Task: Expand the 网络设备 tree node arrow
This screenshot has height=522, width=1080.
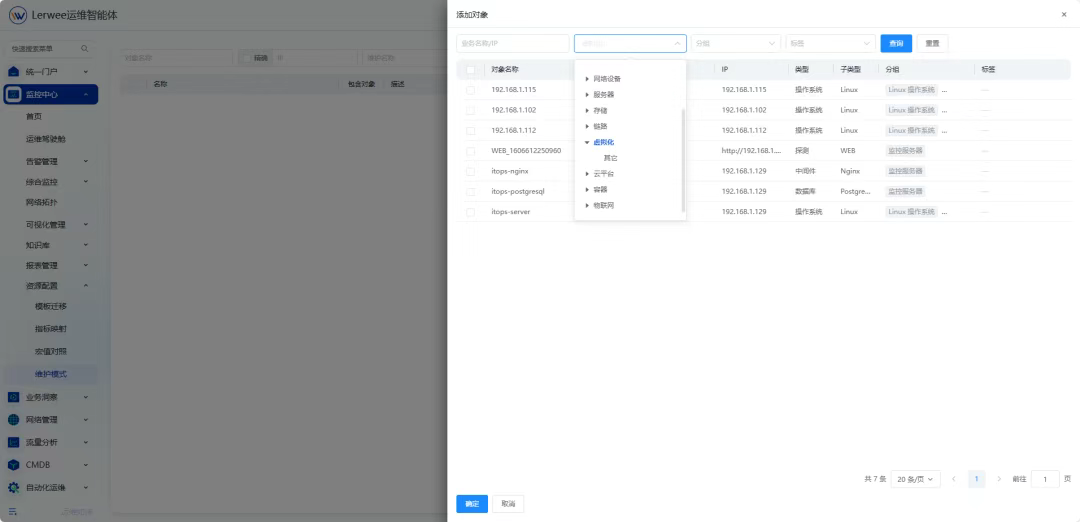Action: 587,79
